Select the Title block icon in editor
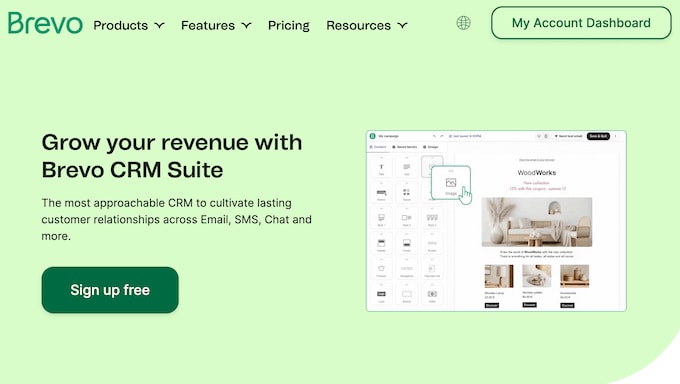Viewport: 680px width, 384px height. 381,167
